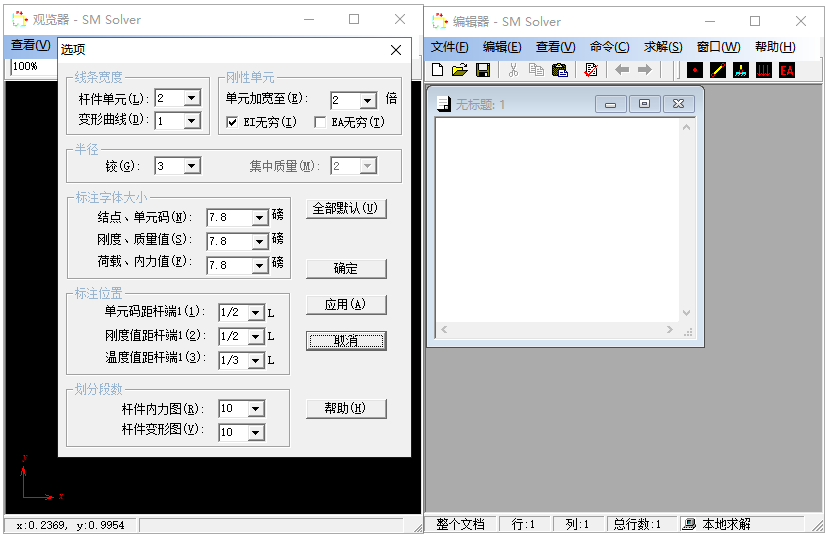
Task: Click the Copy icon in the editor toolbar
Action: (x=537, y=70)
